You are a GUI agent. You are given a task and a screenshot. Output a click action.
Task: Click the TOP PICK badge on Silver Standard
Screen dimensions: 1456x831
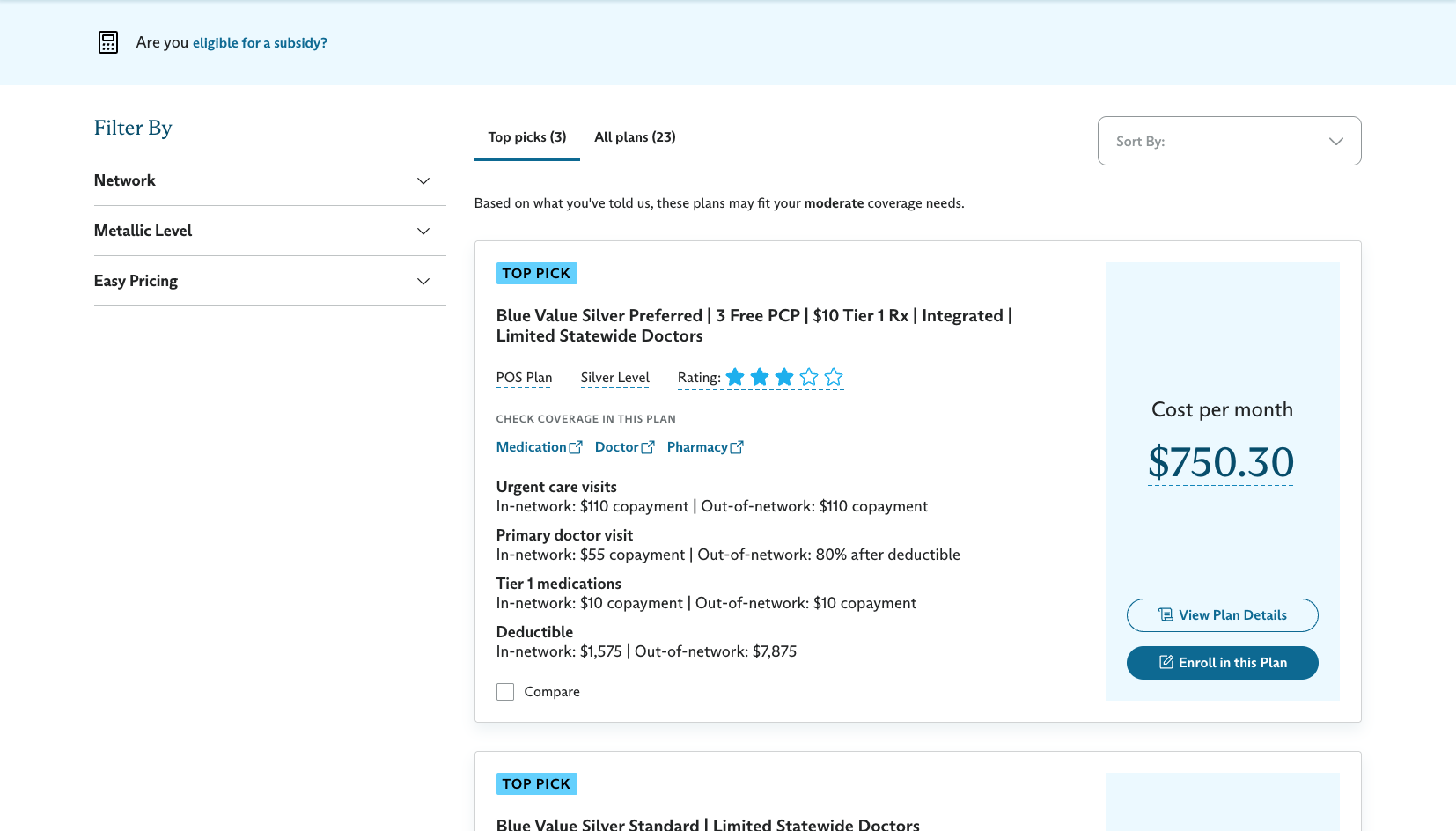[x=537, y=784]
